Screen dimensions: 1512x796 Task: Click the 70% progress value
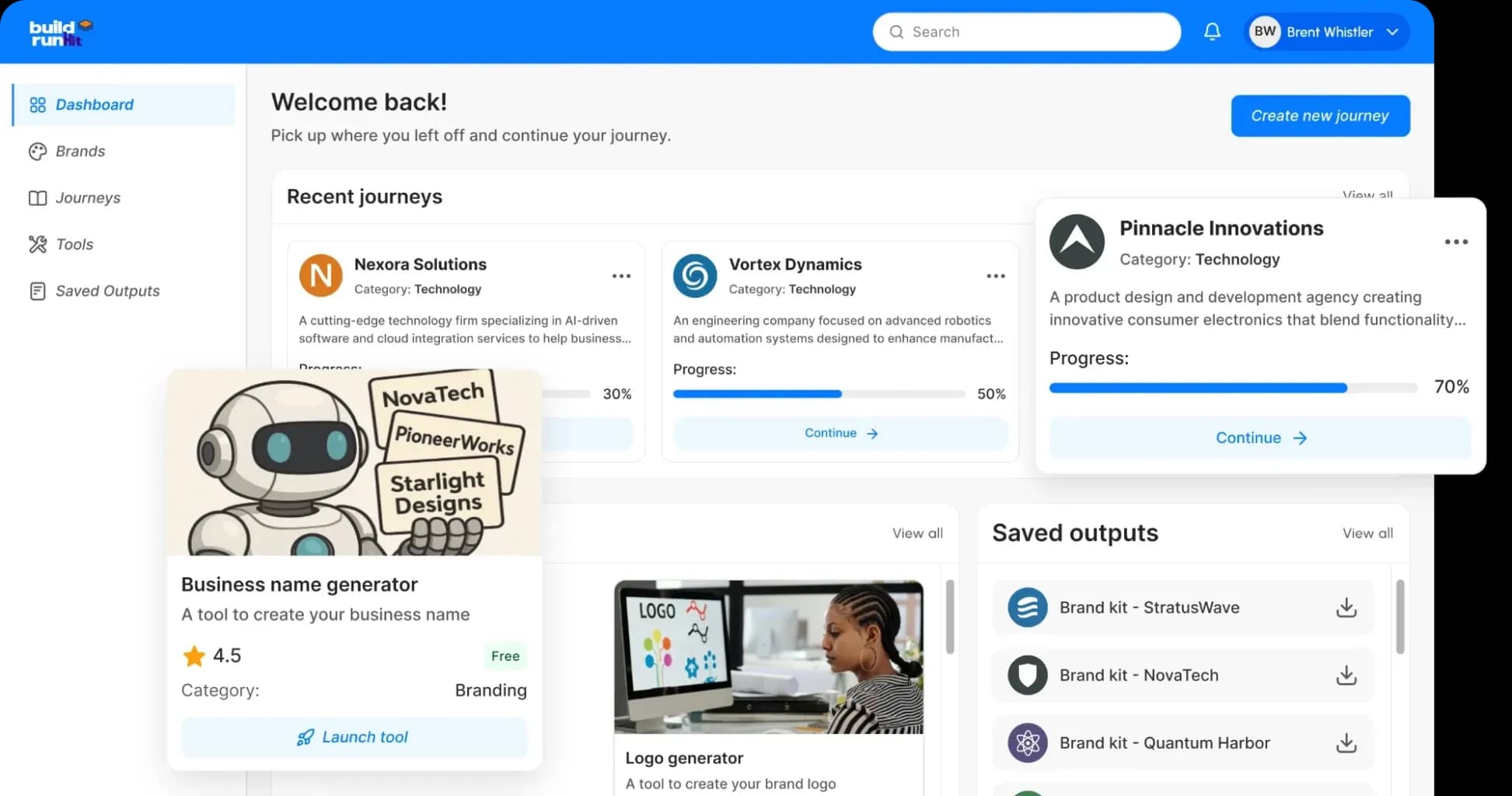(x=1451, y=387)
